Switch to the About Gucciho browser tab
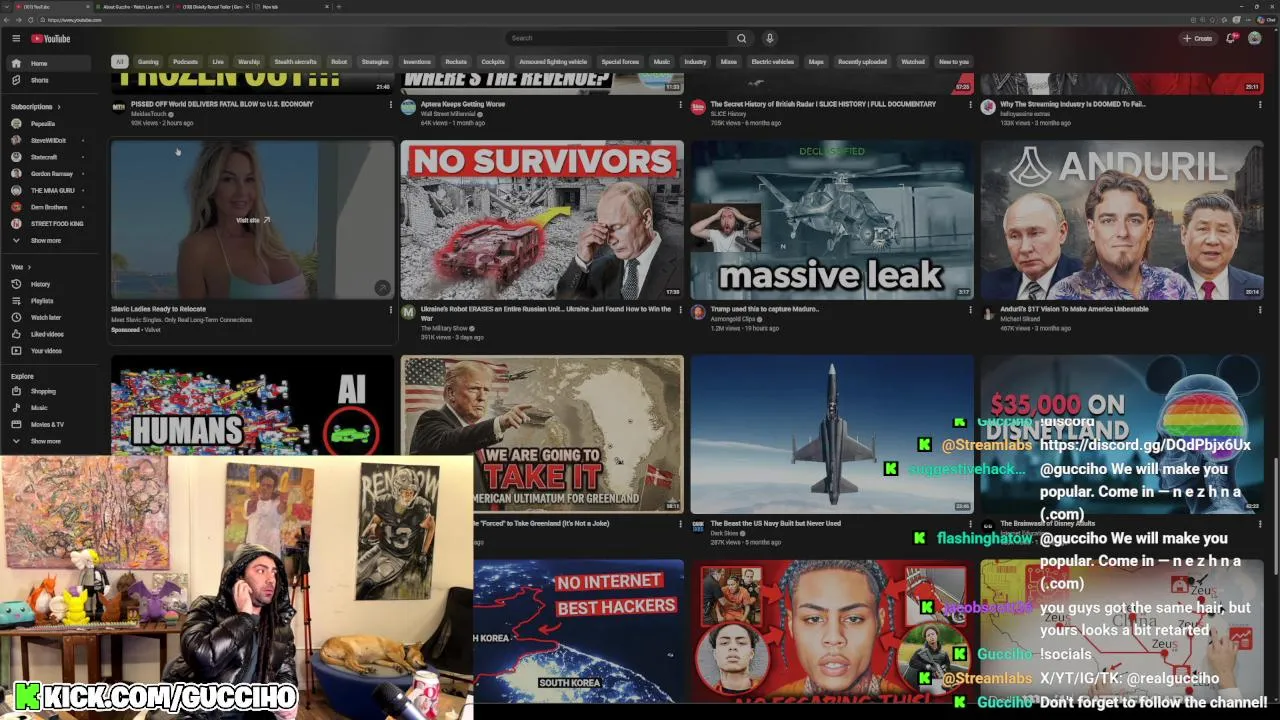The width and height of the screenshot is (1280, 720). [x=133, y=6]
